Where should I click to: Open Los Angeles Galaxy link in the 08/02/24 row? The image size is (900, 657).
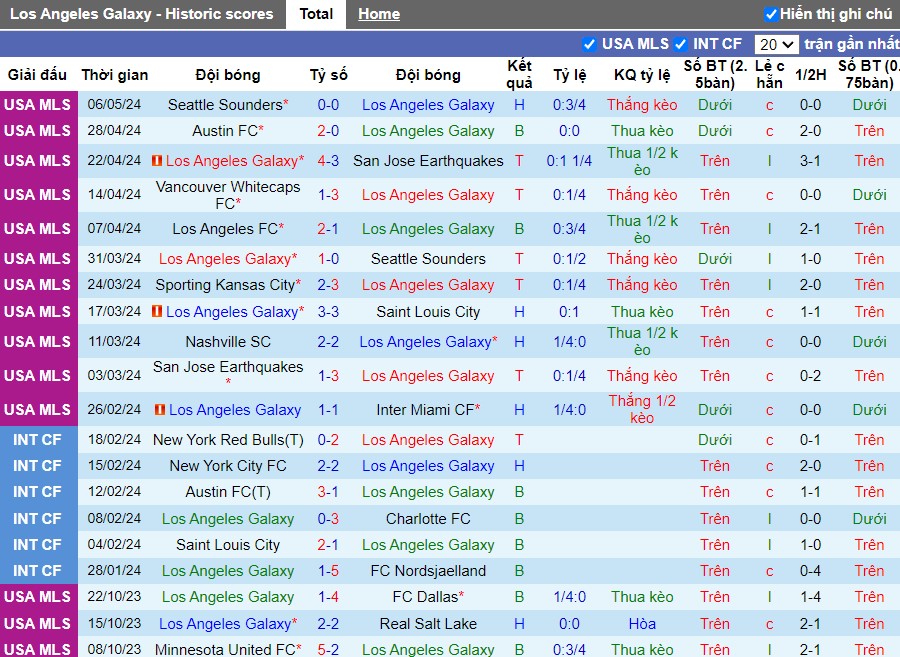coord(228,519)
